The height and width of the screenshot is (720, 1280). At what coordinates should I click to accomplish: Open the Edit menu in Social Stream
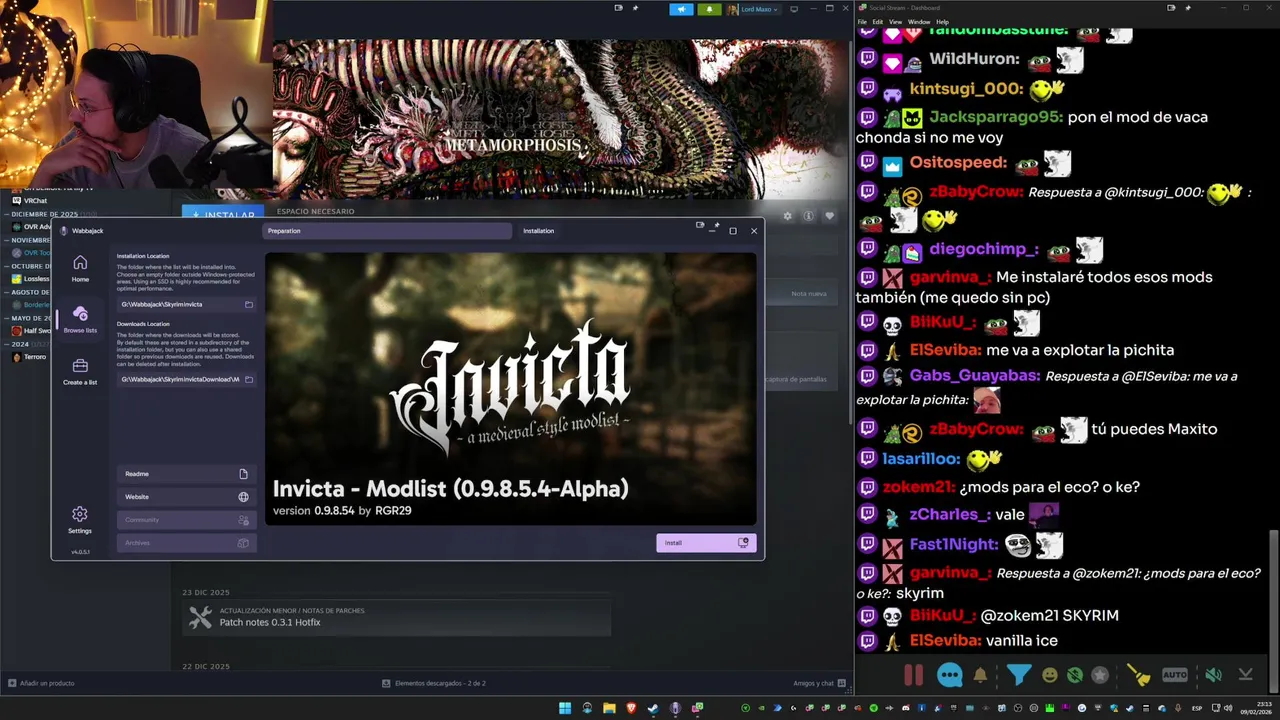(877, 21)
